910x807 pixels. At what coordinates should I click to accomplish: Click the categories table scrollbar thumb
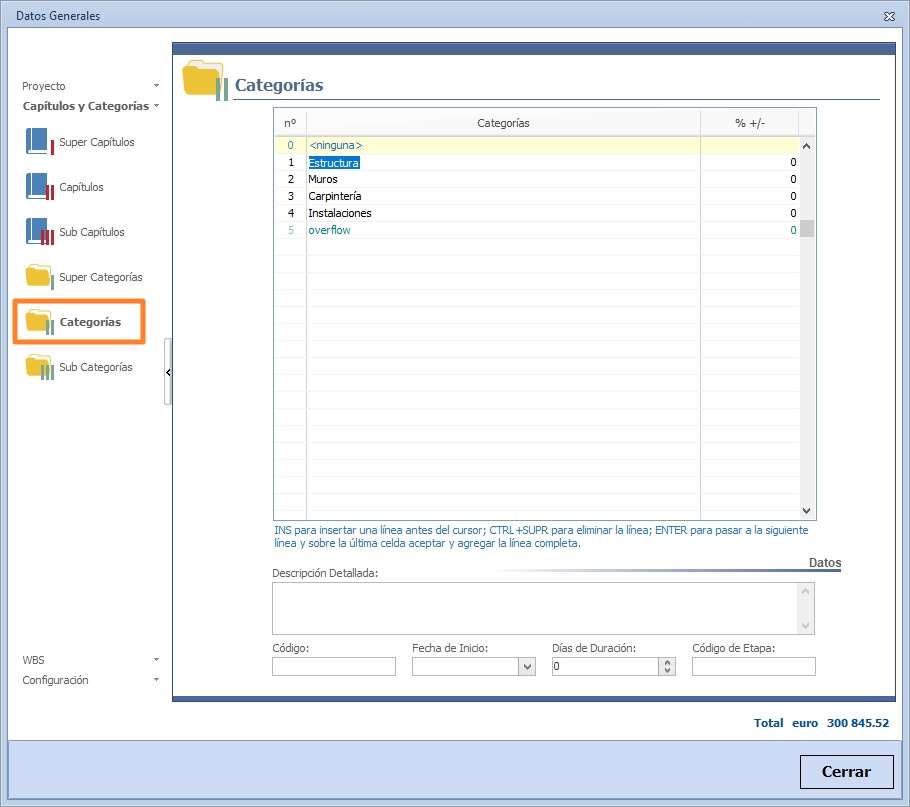click(807, 229)
